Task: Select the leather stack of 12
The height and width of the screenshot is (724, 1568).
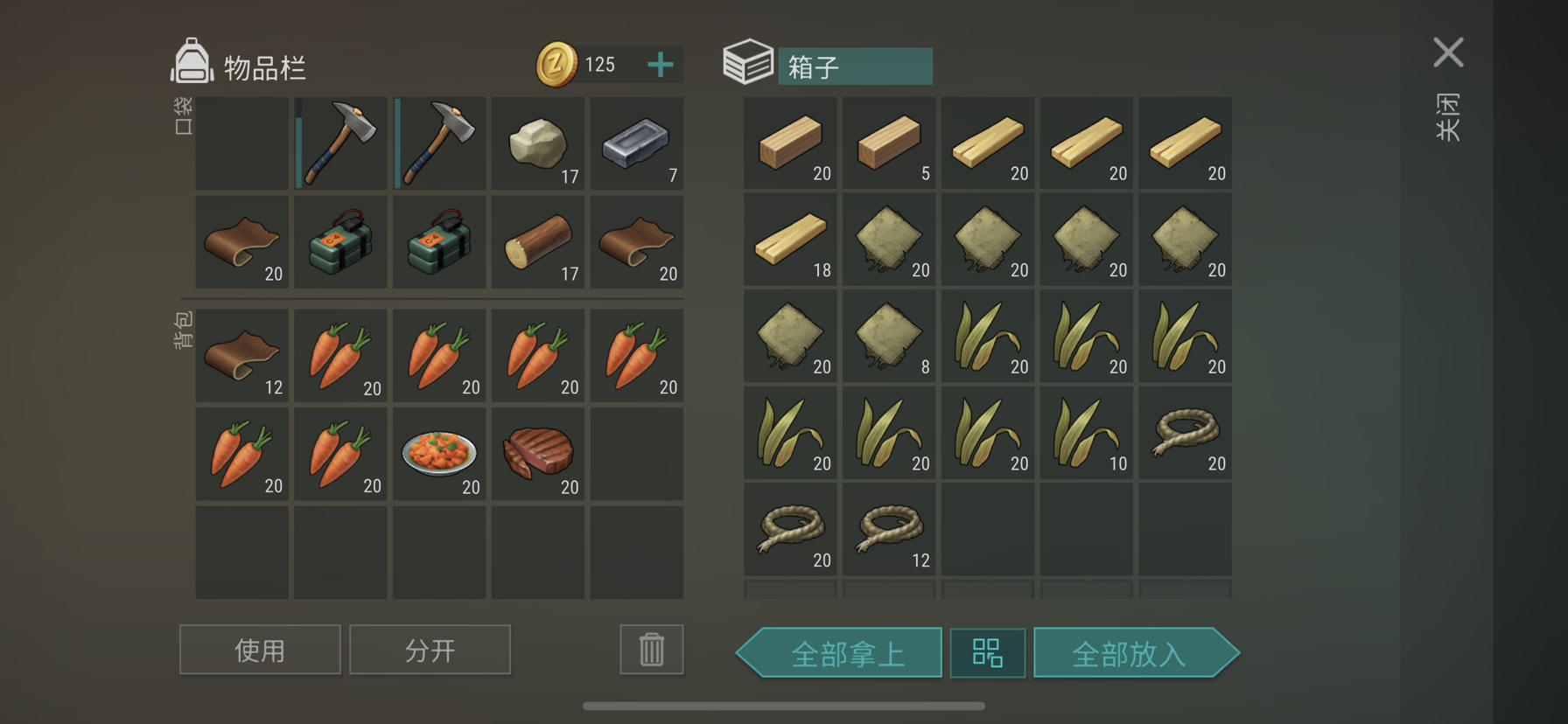Action: [x=241, y=355]
